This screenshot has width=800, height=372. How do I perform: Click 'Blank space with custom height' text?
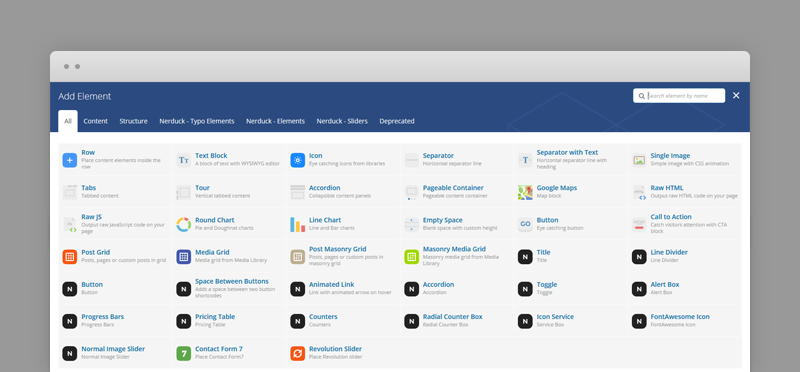pos(460,228)
